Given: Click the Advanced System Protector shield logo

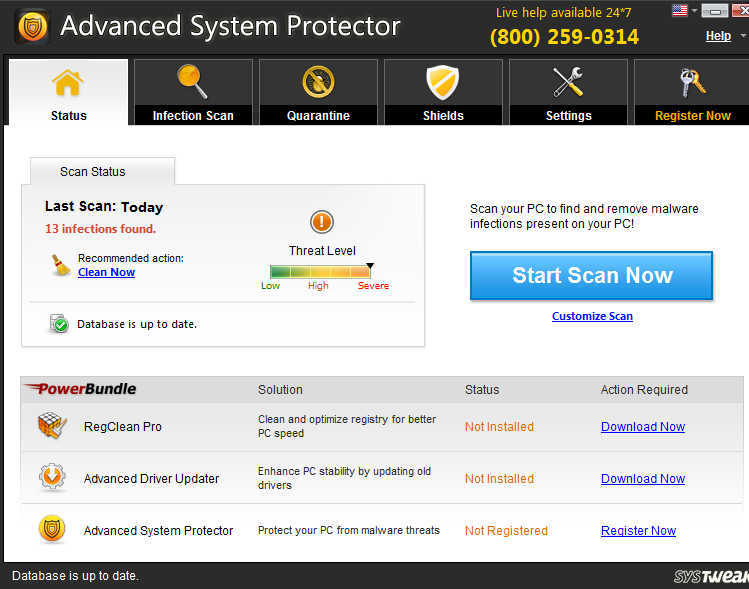Looking at the screenshot, I should (x=32, y=27).
